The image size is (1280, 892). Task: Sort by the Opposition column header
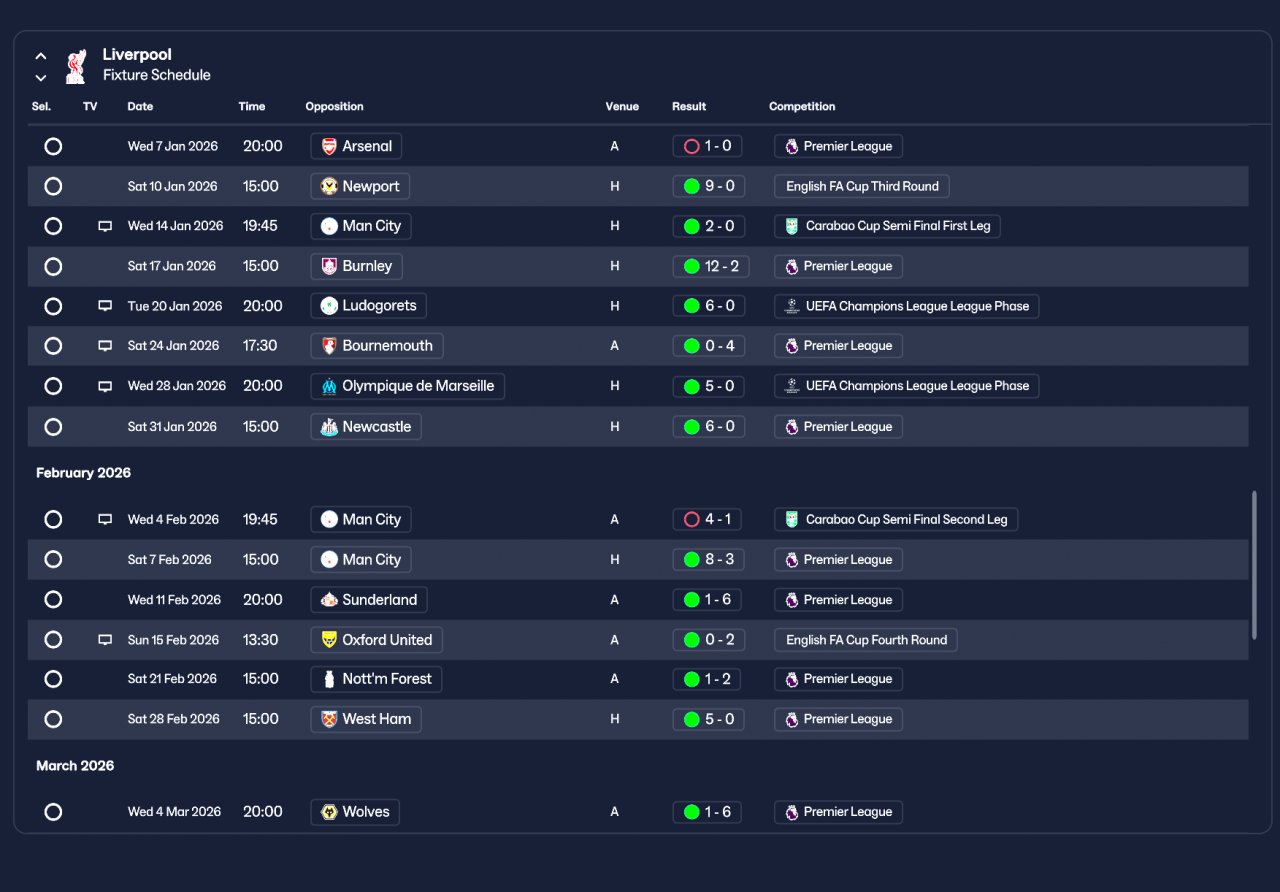pos(334,106)
